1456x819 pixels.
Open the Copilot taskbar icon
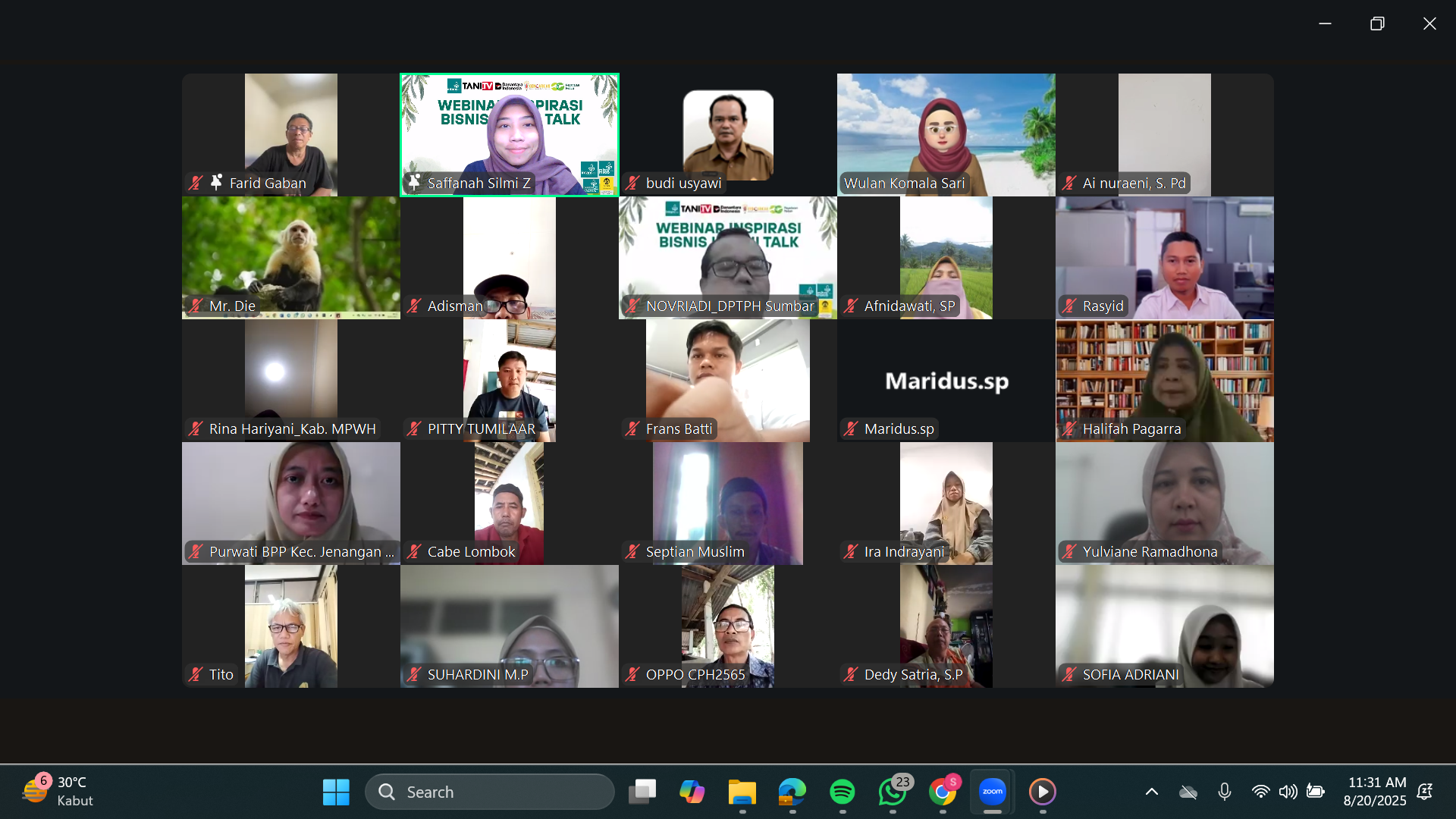(692, 792)
